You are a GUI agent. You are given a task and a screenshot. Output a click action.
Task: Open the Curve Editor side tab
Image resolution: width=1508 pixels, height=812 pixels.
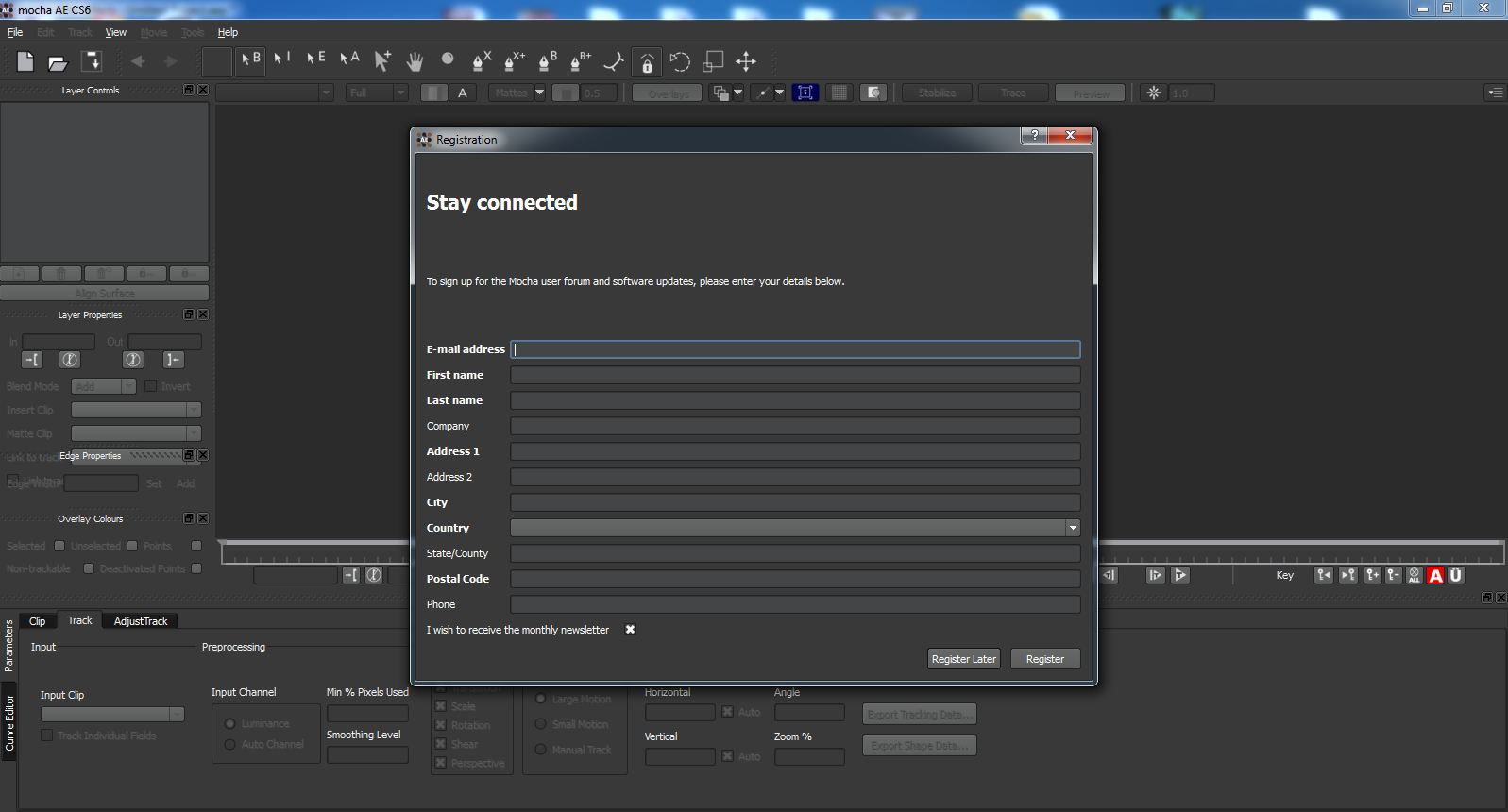click(9, 722)
